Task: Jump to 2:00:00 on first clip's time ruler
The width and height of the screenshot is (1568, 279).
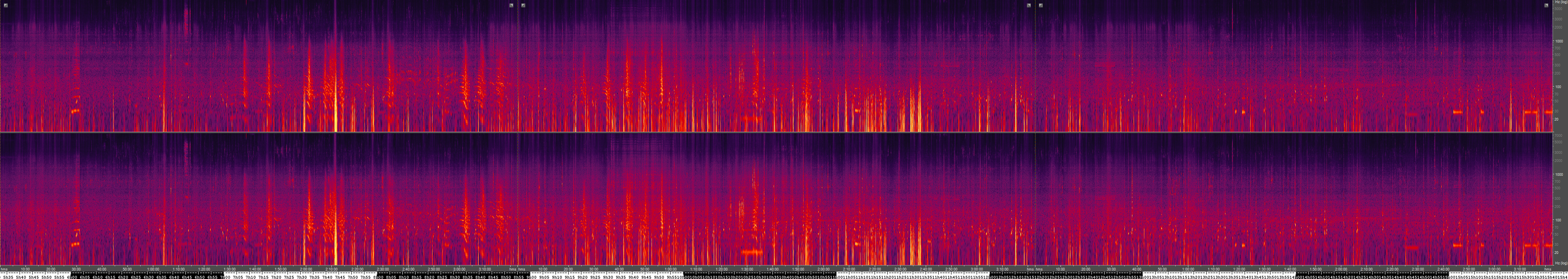Action: point(306,269)
